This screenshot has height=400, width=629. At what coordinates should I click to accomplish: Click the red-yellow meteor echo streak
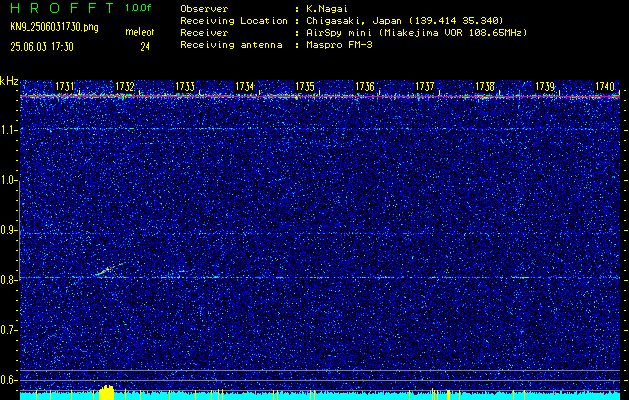(x=105, y=270)
